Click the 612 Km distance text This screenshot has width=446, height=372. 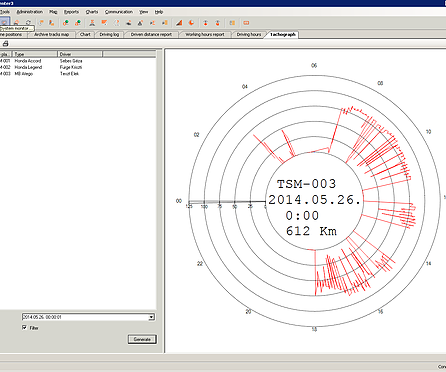311,231
